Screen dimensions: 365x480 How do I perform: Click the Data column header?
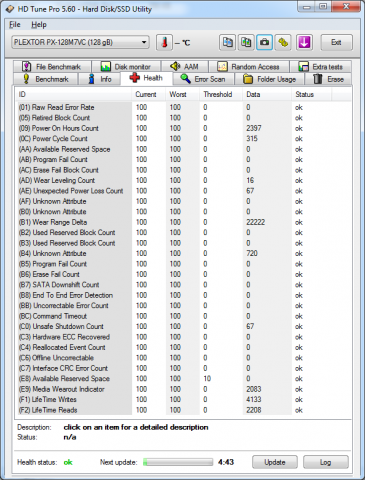267,94
